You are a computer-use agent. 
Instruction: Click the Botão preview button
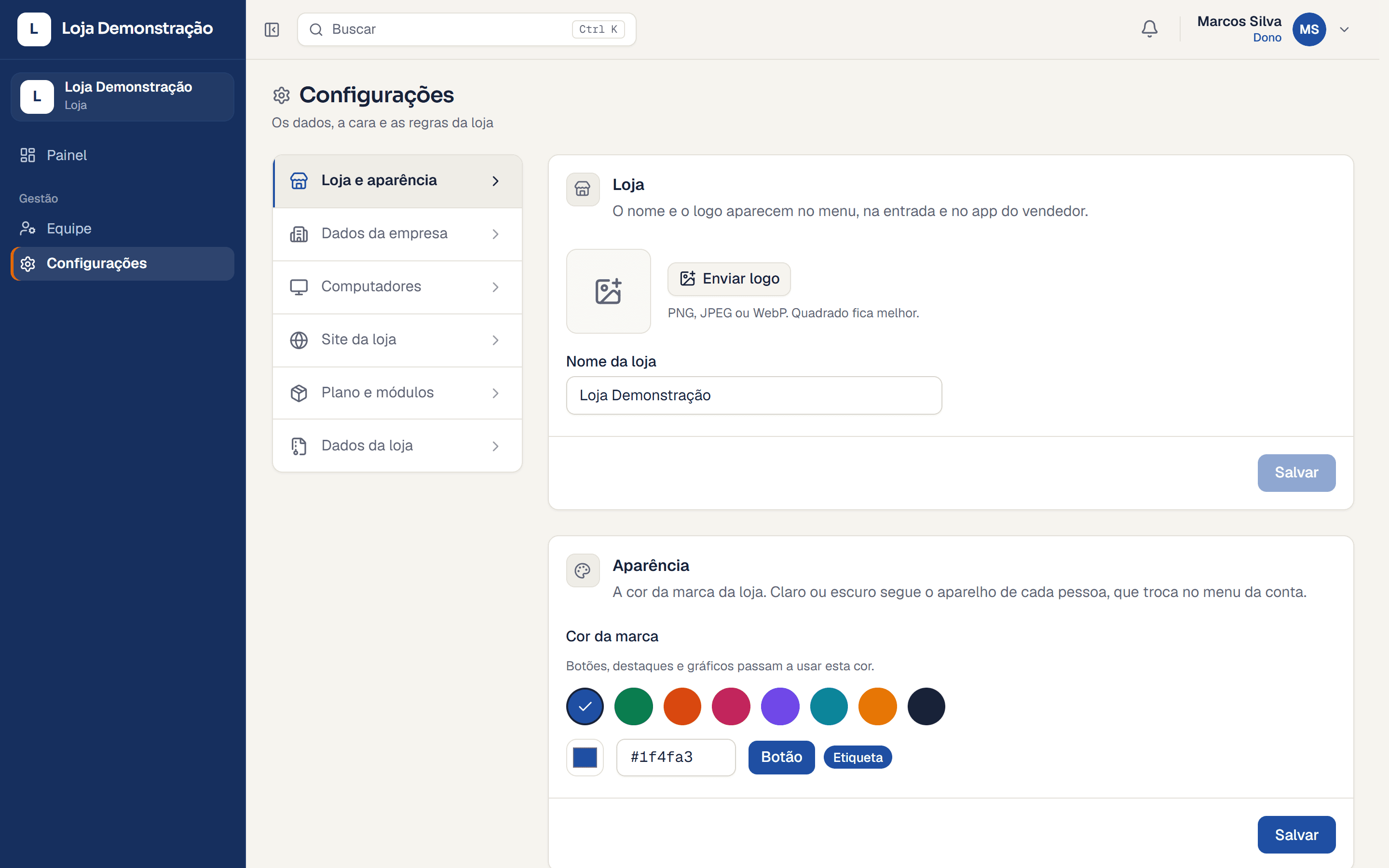(x=781, y=757)
